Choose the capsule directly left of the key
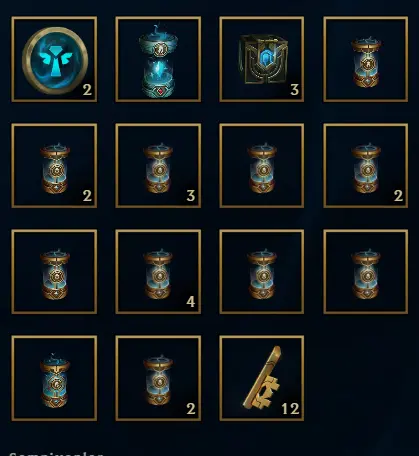The width and height of the screenshot is (419, 456). pos(158,378)
